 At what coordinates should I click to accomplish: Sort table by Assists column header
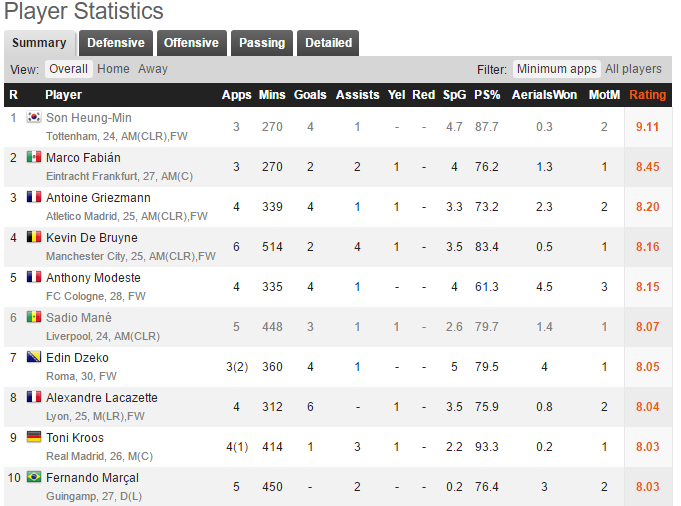357,95
